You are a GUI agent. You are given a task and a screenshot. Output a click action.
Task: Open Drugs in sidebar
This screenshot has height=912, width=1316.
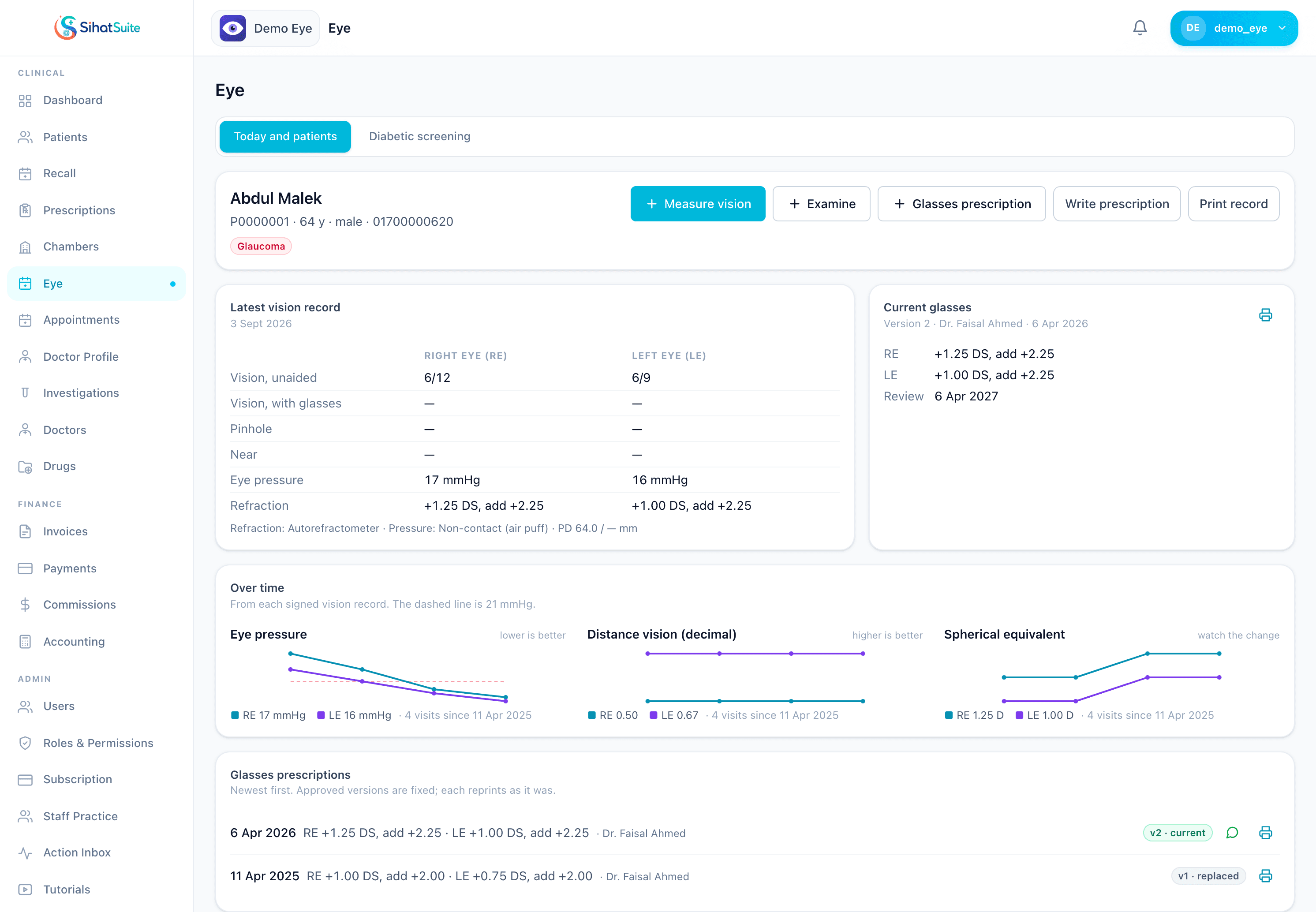click(97, 466)
